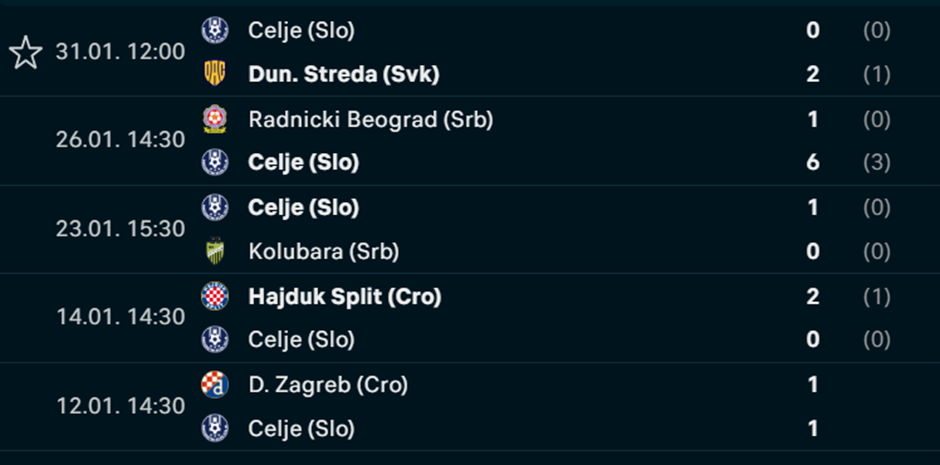
Task: Open the Dun. Streda (Svk) team name
Action: tap(344, 74)
